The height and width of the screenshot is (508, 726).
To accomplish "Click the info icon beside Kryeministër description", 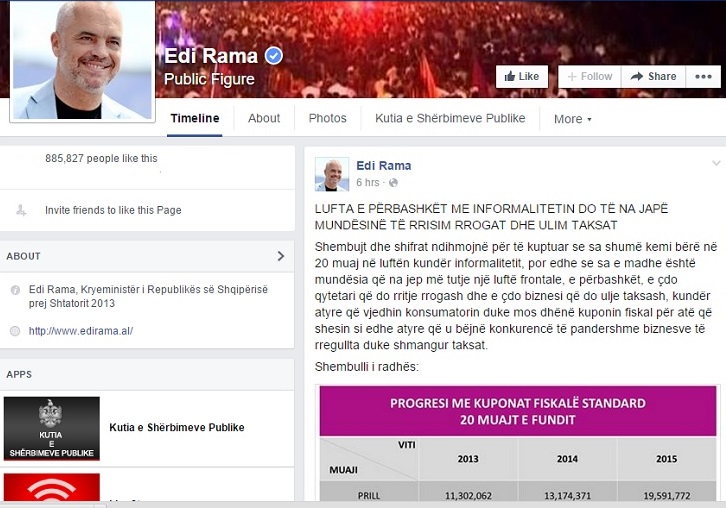I will [x=15, y=290].
